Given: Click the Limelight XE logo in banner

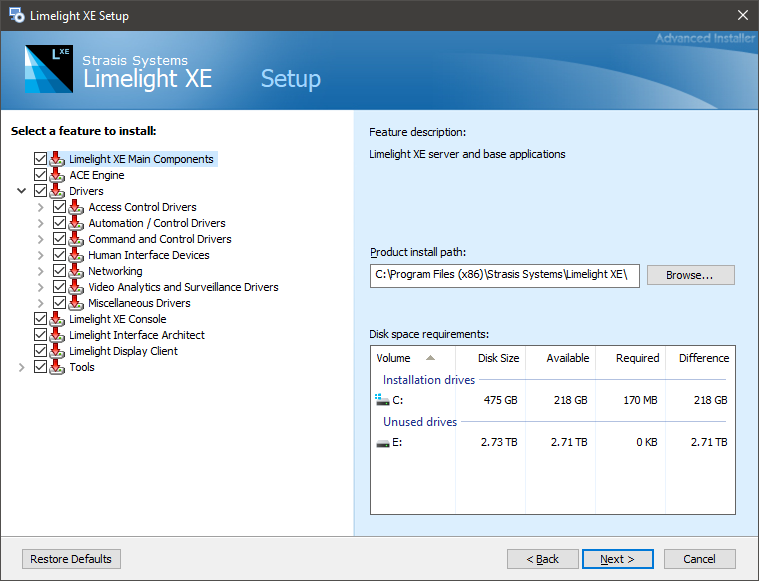Looking at the screenshot, I should pyautogui.click(x=49, y=69).
